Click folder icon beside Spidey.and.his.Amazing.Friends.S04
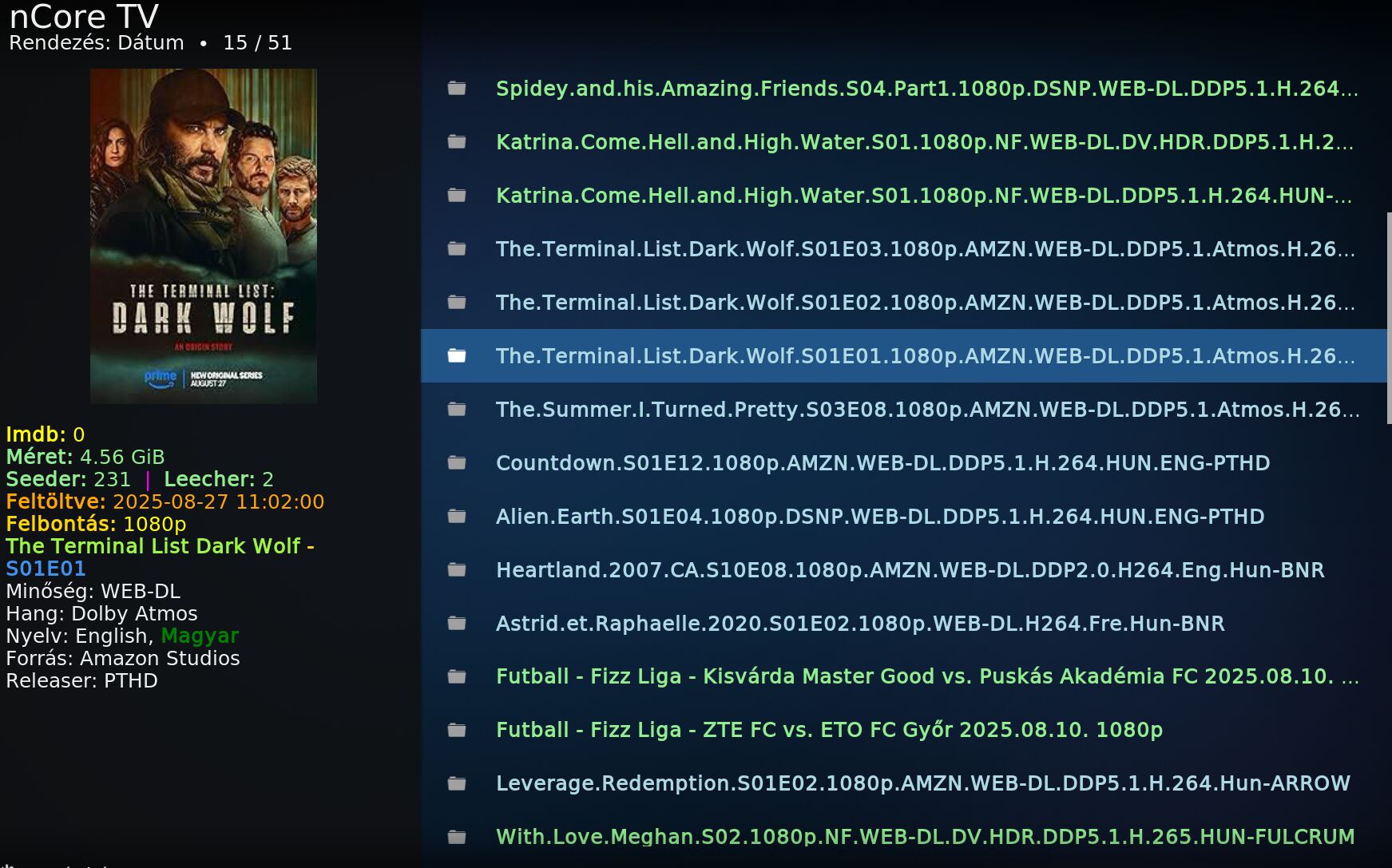 click(x=457, y=88)
